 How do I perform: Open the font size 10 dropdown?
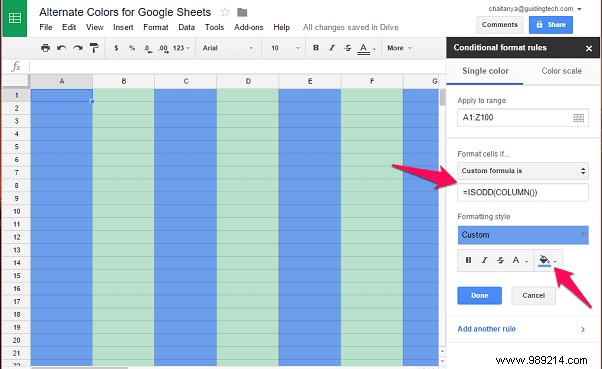coord(285,48)
